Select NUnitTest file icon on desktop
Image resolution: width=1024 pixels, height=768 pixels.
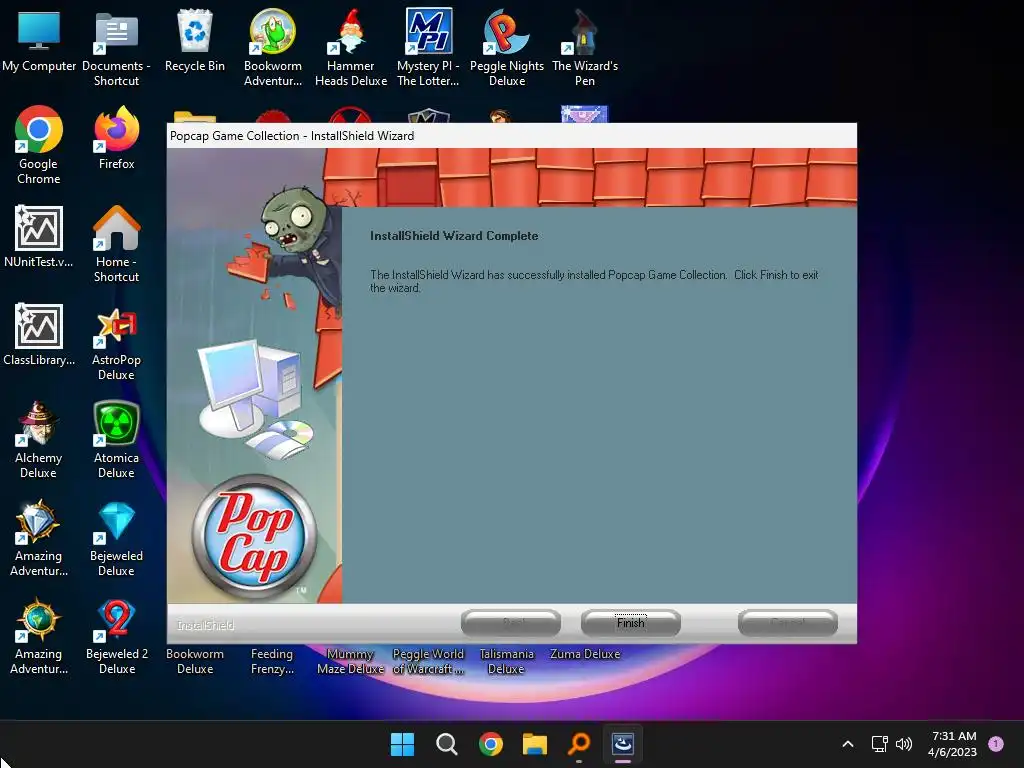(39, 236)
